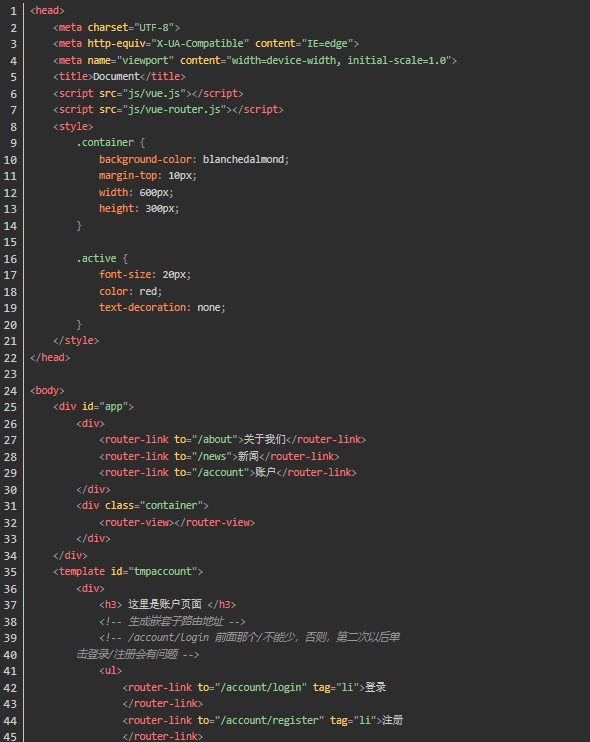Click line number 1 in the gutter
The image size is (590, 742).
pos(13,11)
